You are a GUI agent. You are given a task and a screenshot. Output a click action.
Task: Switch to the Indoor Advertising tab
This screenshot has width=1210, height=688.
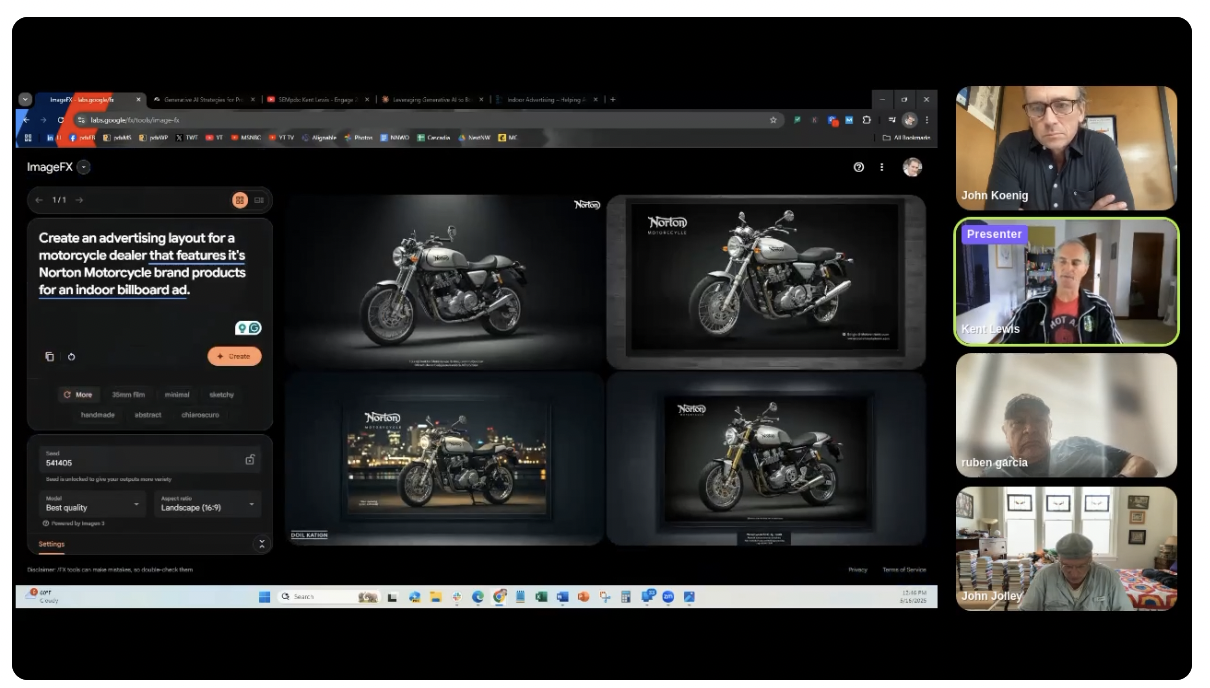548,100
